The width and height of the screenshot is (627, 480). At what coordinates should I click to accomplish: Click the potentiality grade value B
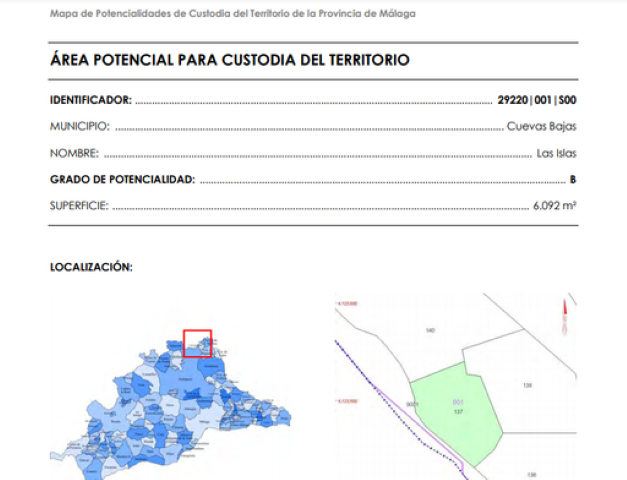pyautogui.click(x=573, y=180)
